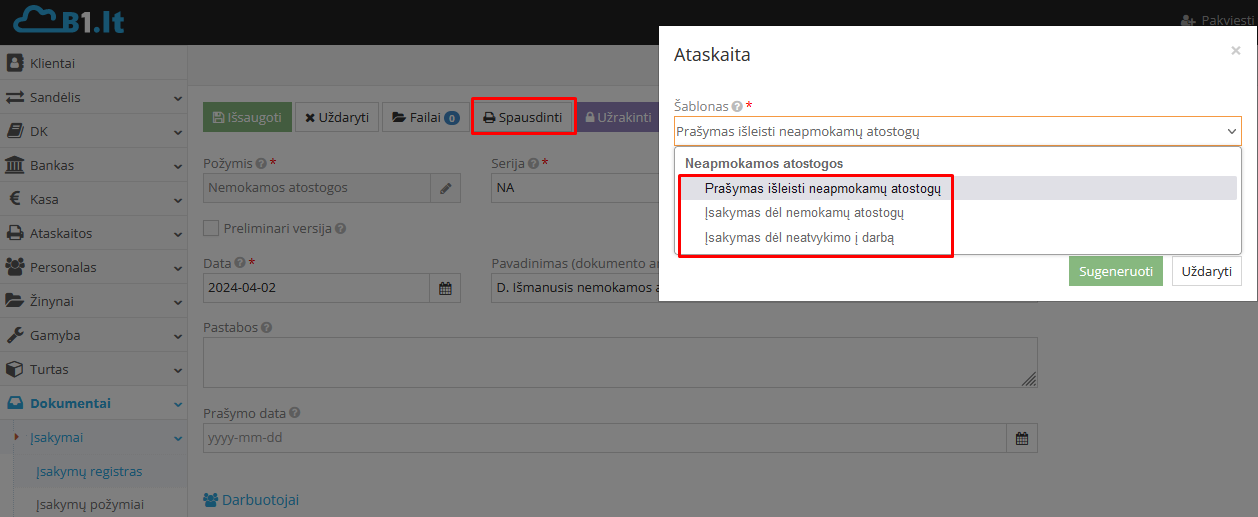Open calendar icon for Prašymo data
The image size is (1258, 517).
click(x=1021, y=438)
